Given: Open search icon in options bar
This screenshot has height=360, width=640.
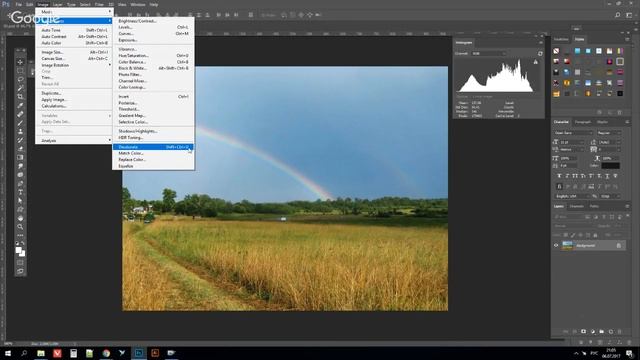Looking at the screenshot, I should coord(618,15).
